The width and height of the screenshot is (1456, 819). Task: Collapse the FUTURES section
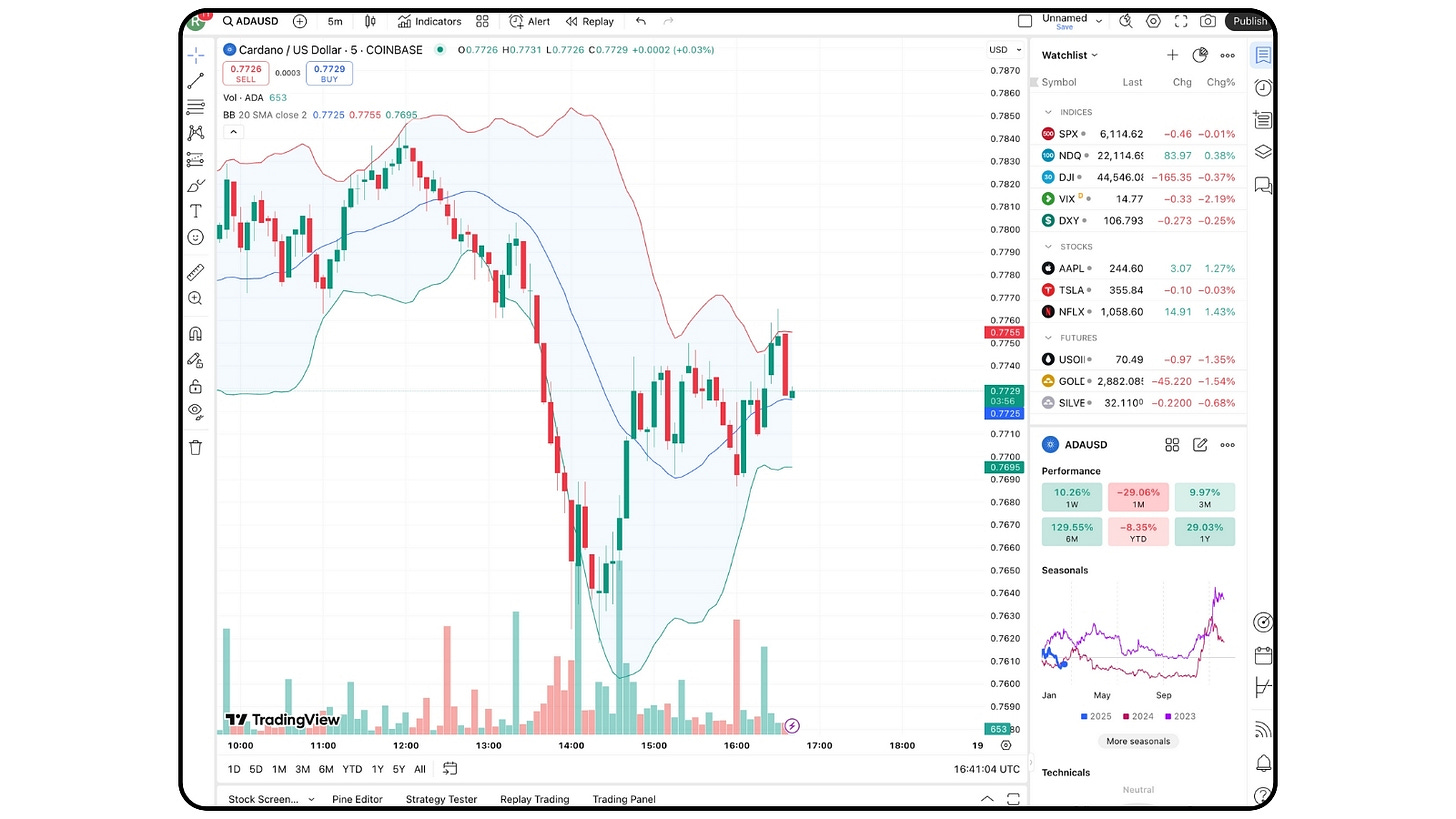1048,338
